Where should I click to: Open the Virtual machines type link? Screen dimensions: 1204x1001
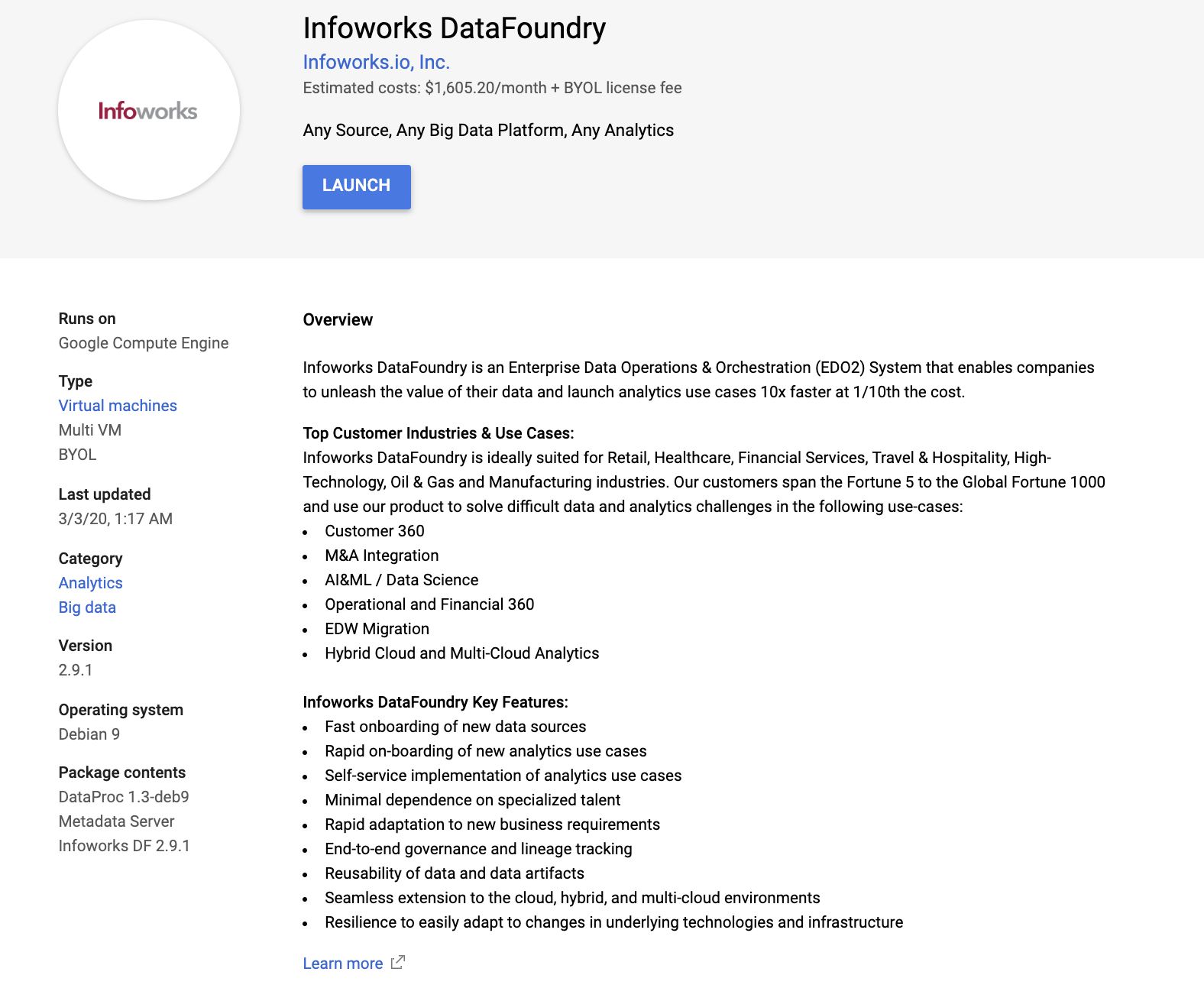118,406
